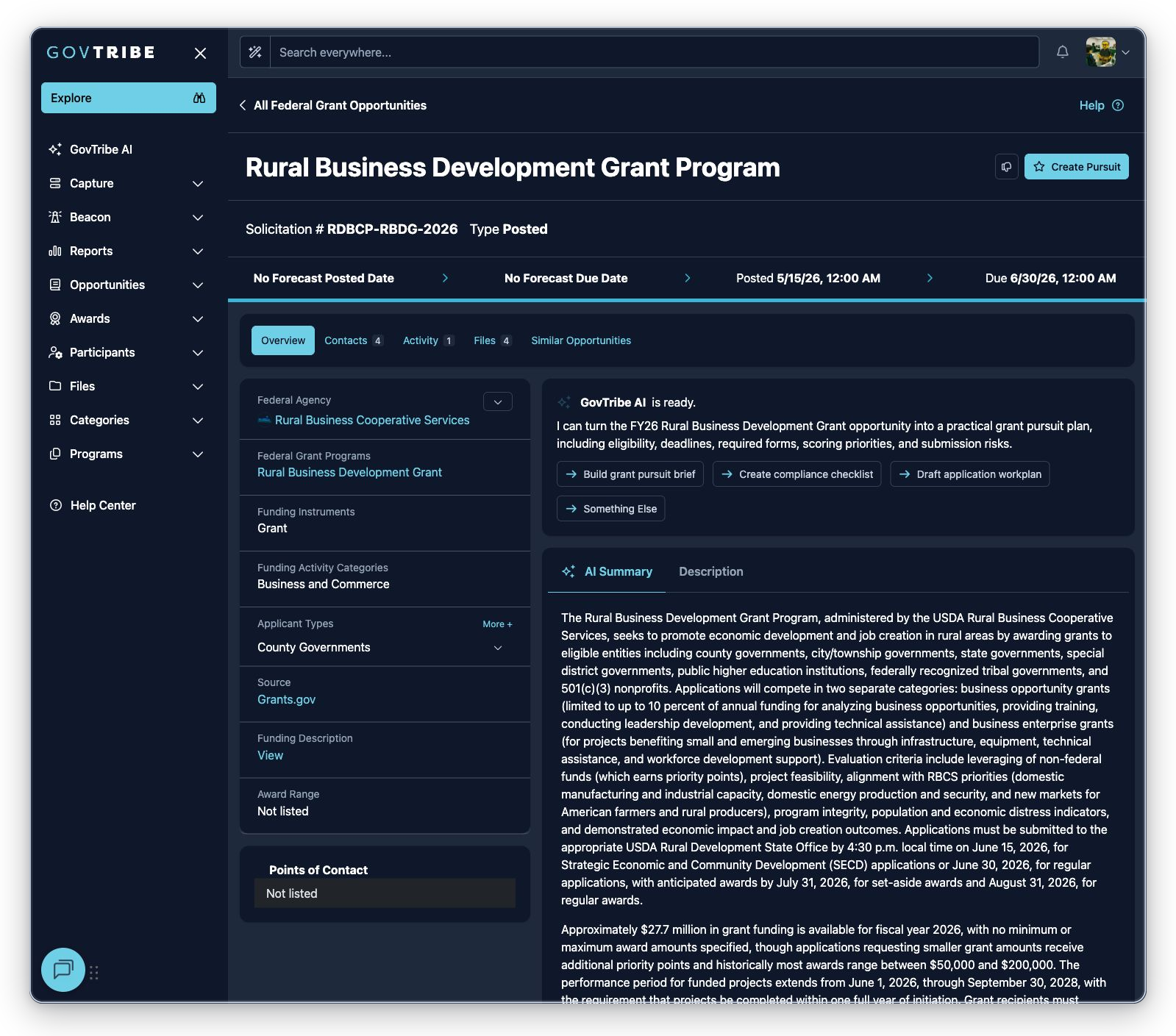Go back using the left chevron icon
Viewport: 1176px width, 1036px height.
coord(243,105)
